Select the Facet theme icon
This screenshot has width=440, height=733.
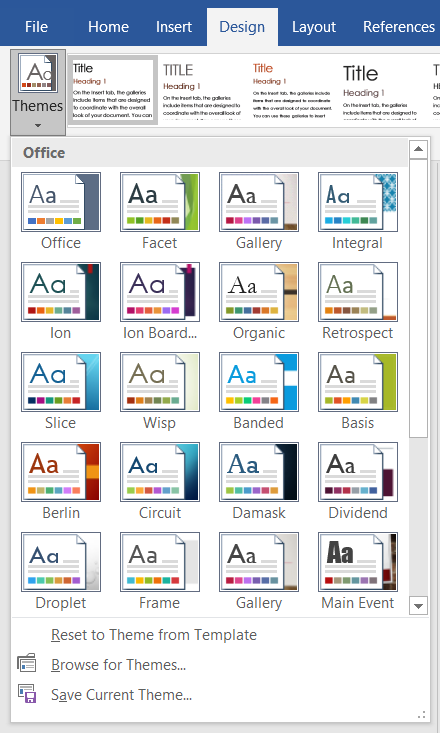[159, 202]
